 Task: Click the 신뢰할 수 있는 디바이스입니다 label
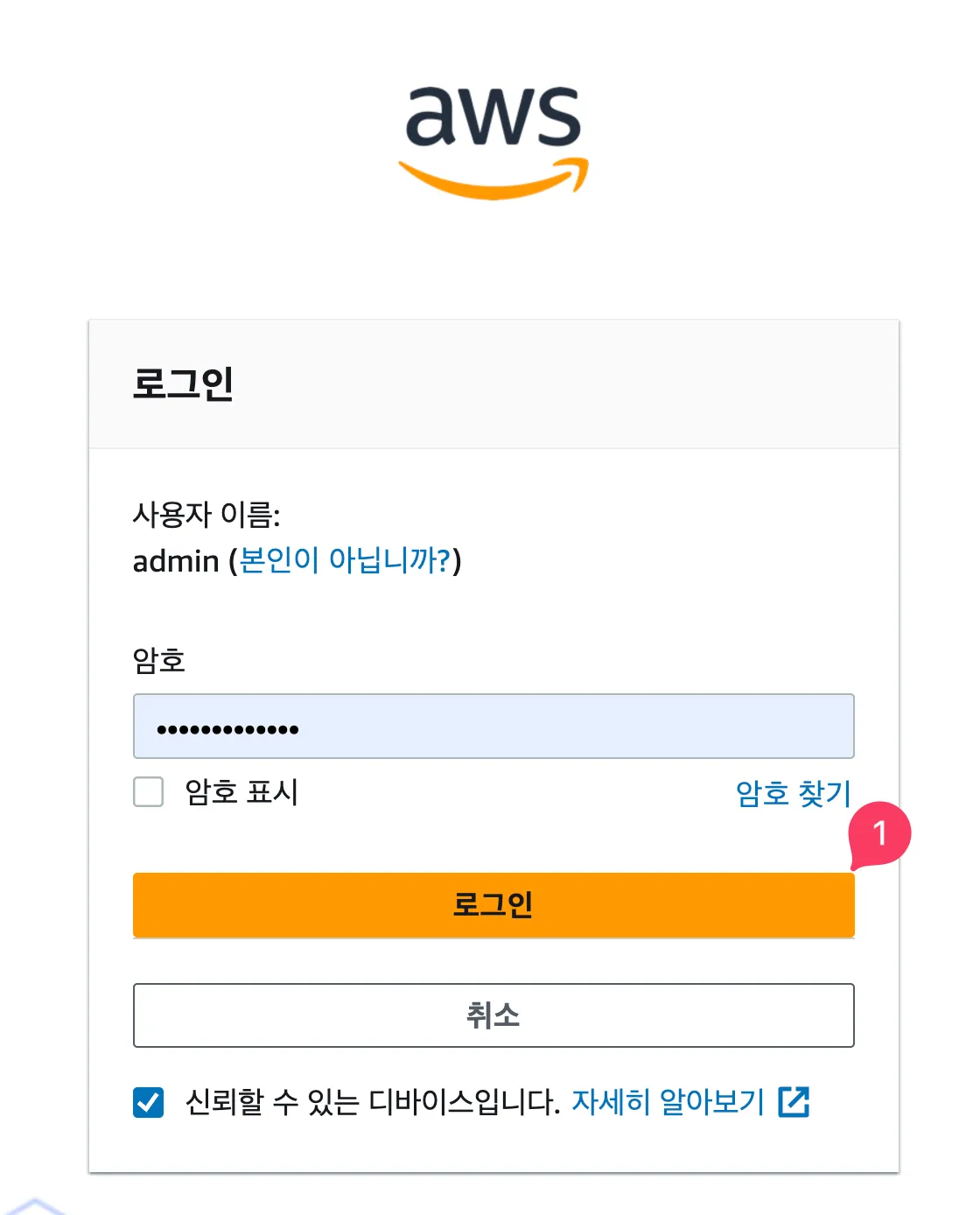click(372, 1102)
